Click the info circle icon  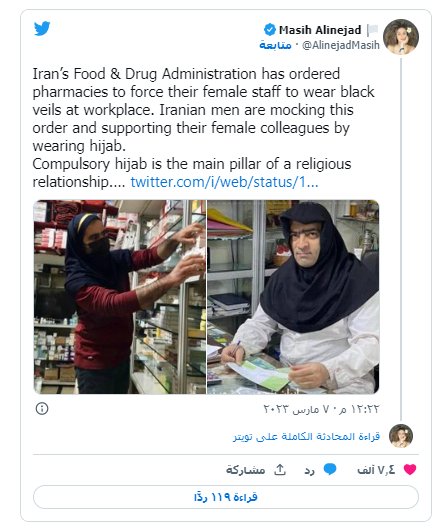click(x=42, y=408)
